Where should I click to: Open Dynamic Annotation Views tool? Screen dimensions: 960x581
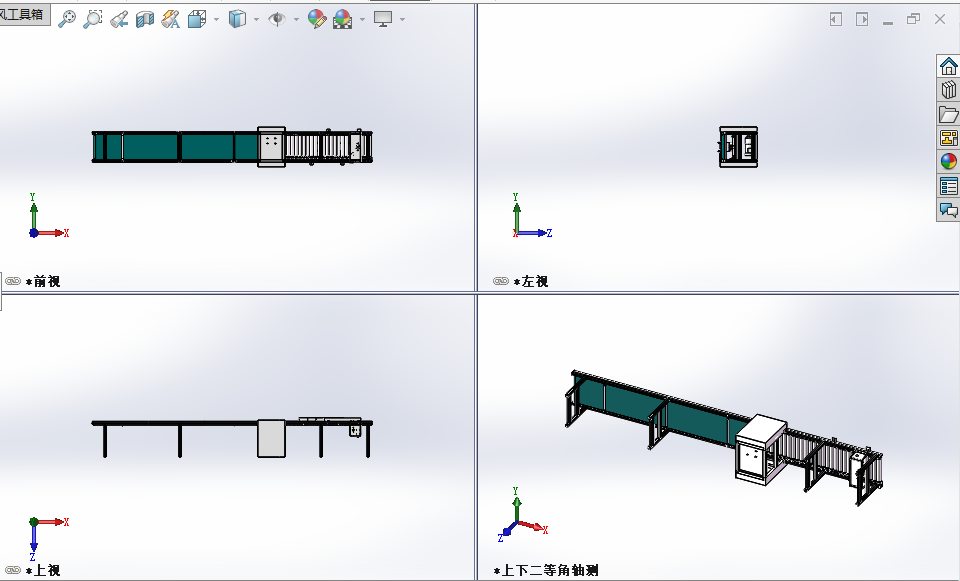coord(170,20)
